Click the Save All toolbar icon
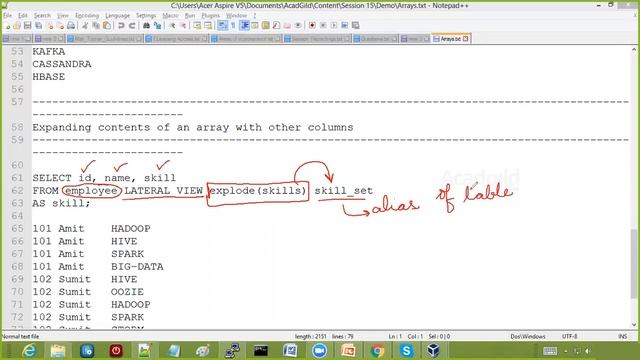This screenshot has width=640, height=360. tap(38, 26)
